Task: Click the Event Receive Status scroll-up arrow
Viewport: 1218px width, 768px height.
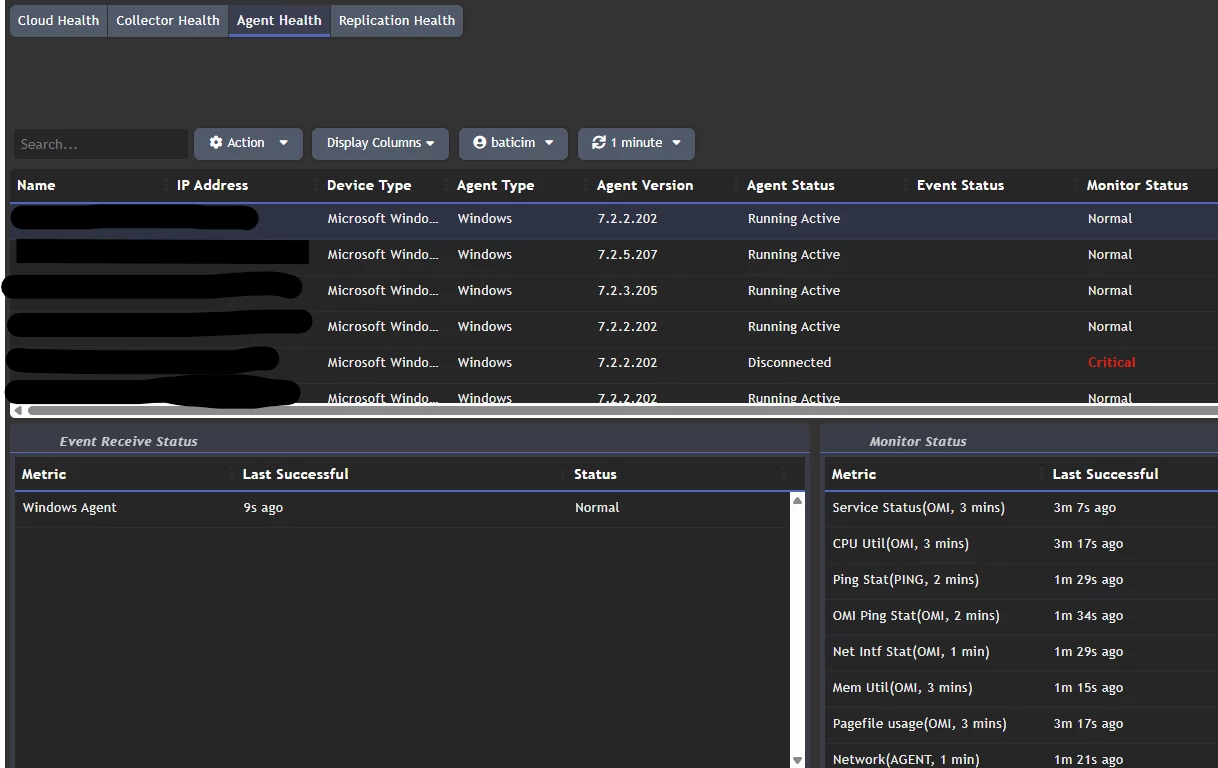Action: (797, 500)
